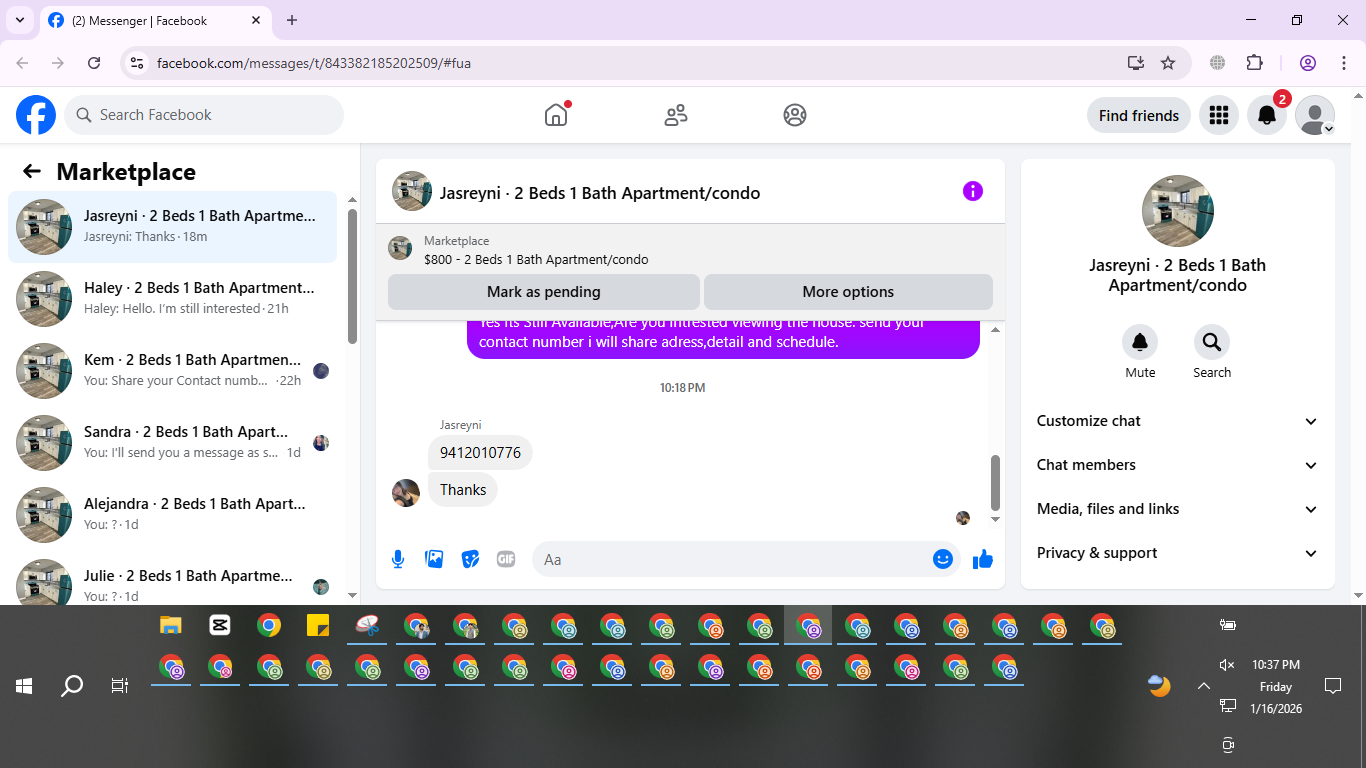Send a voice clip microphone icon
The height and width of the screenshot is (768, 1366).
pos(398,559)
